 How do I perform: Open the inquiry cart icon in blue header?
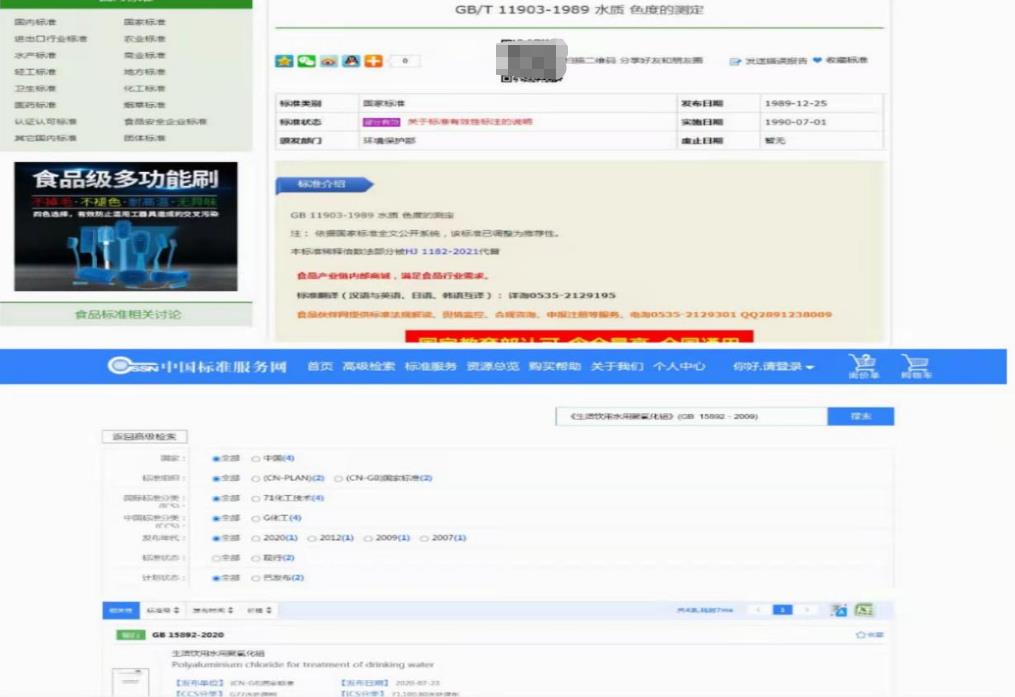coord(861,366)
